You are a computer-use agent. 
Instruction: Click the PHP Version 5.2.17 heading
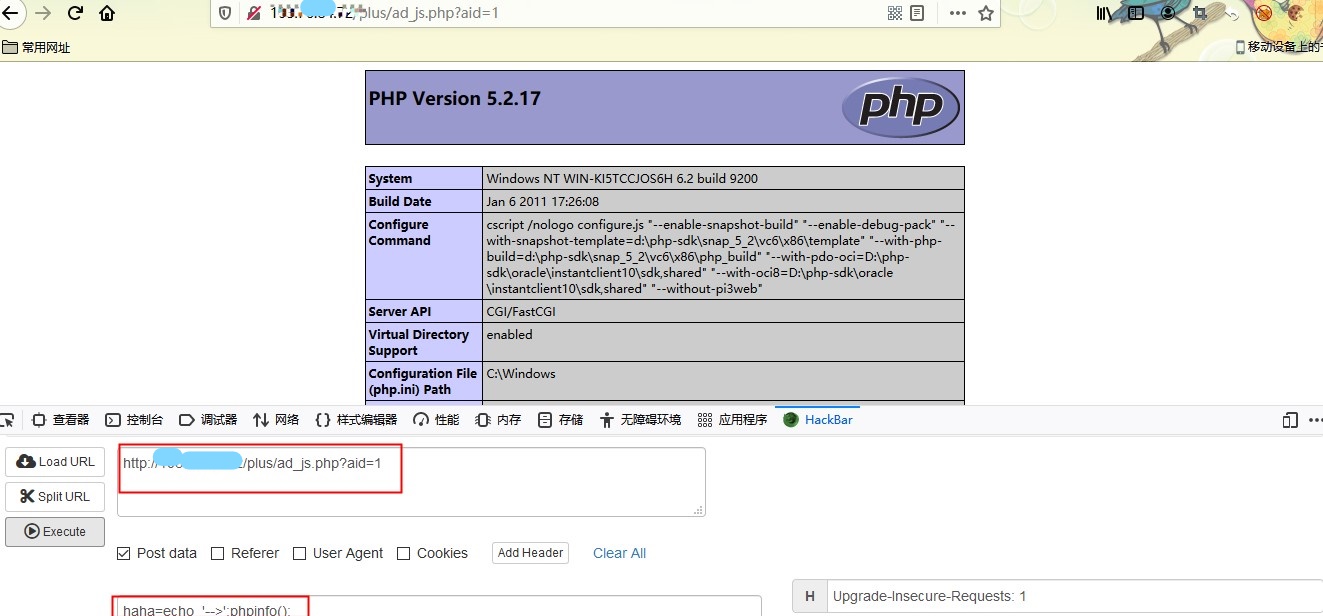(x=455, y=98)
